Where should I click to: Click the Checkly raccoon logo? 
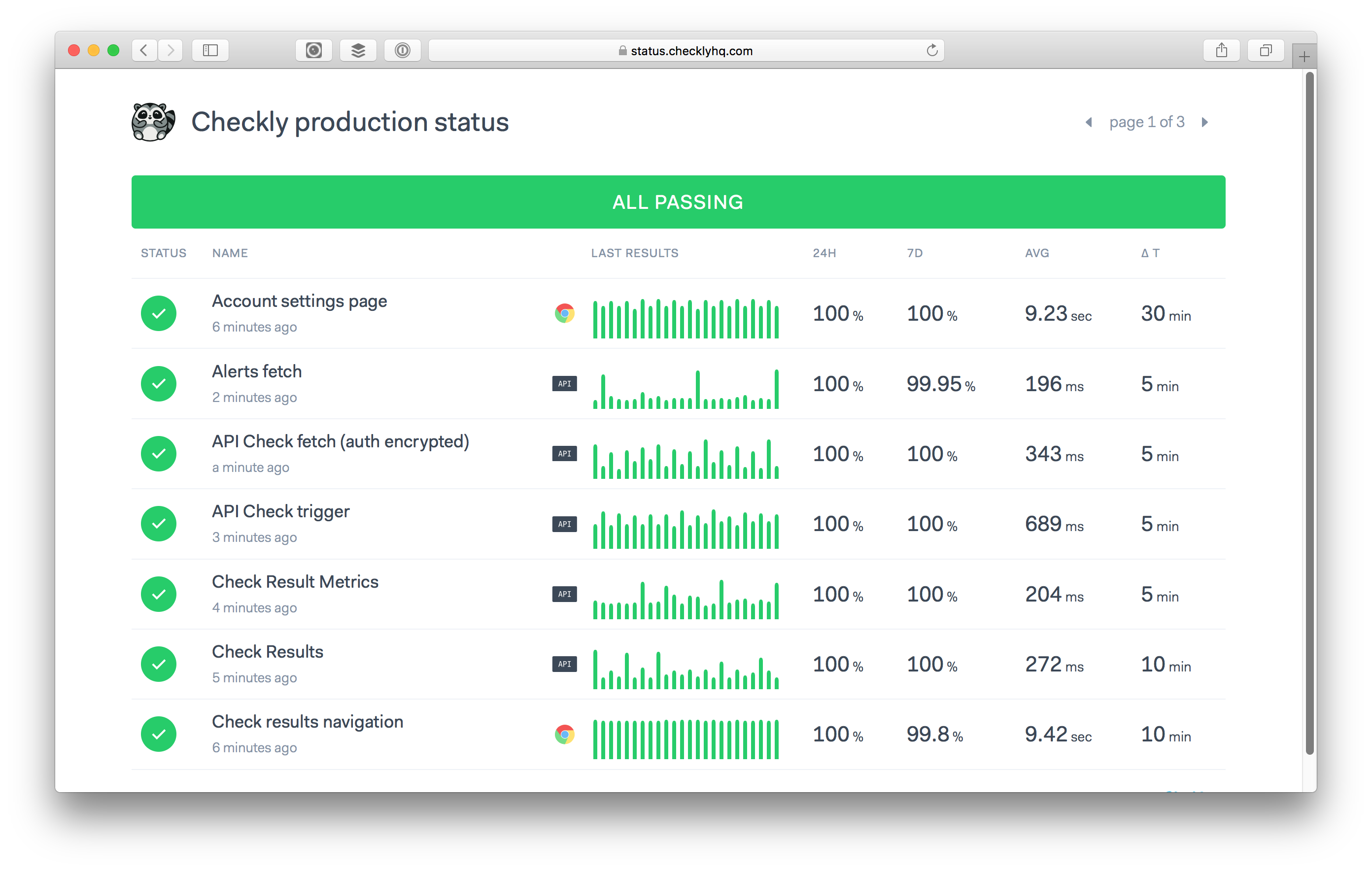(153, 122)
